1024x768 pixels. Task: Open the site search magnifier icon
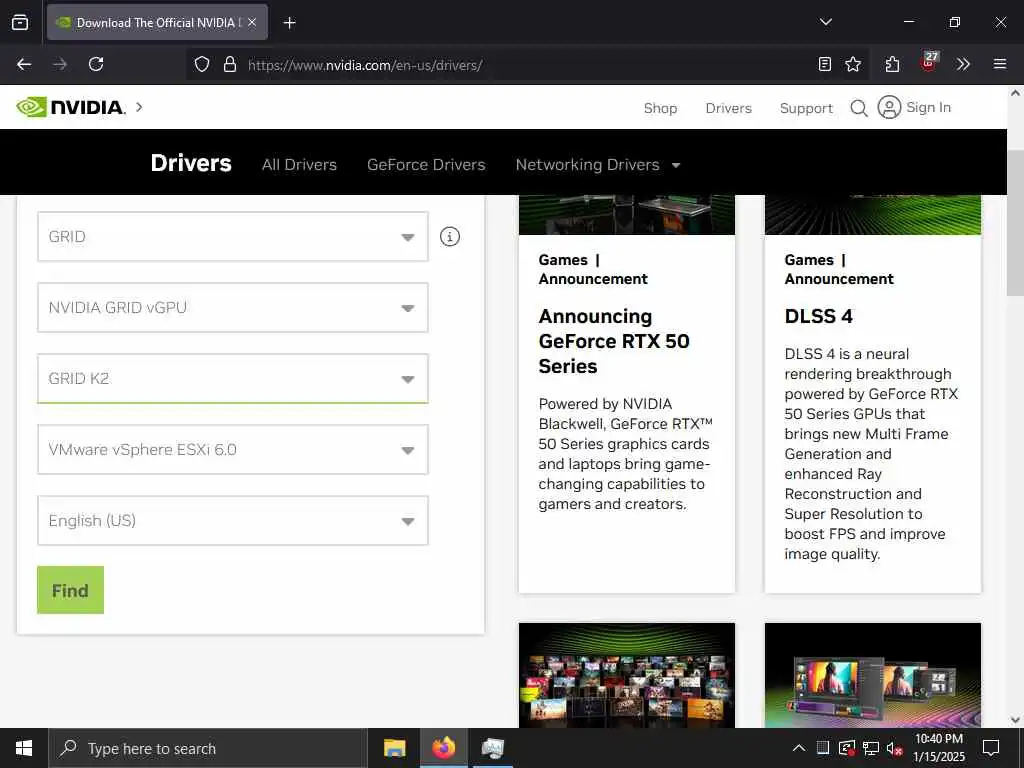(859, 108)
